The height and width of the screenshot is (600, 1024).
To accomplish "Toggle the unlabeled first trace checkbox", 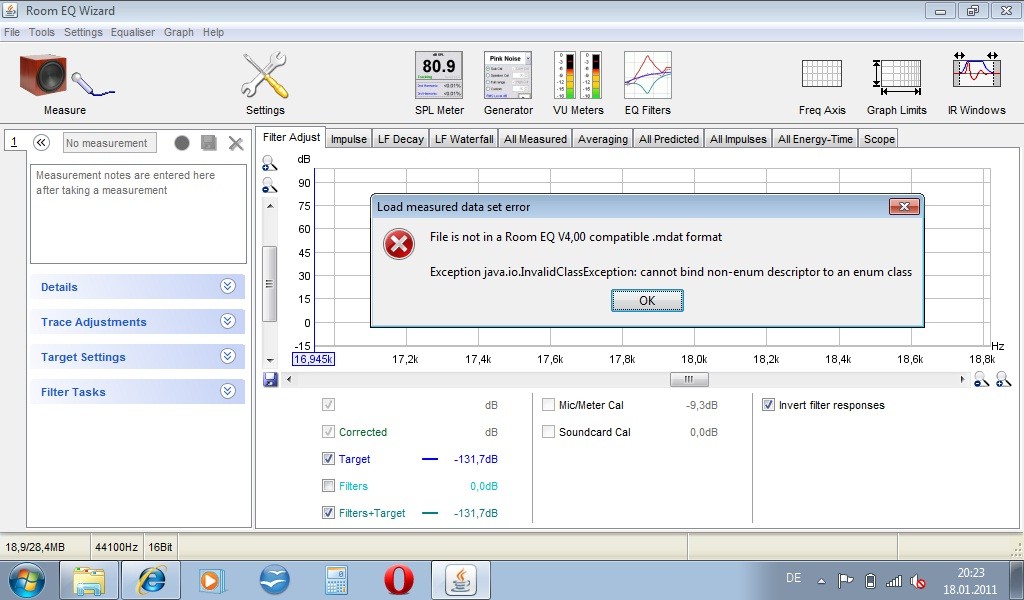I will pyautogui.click(x=328, y=405).
